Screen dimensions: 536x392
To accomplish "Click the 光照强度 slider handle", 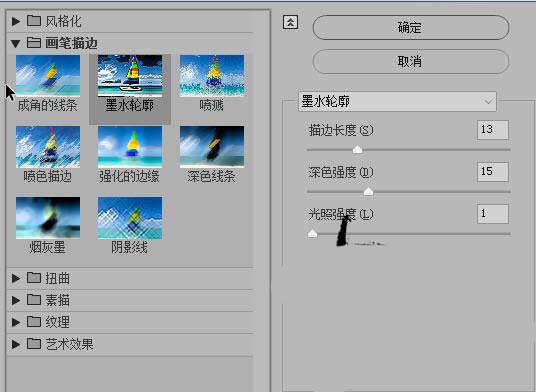I will pos(312,233).
